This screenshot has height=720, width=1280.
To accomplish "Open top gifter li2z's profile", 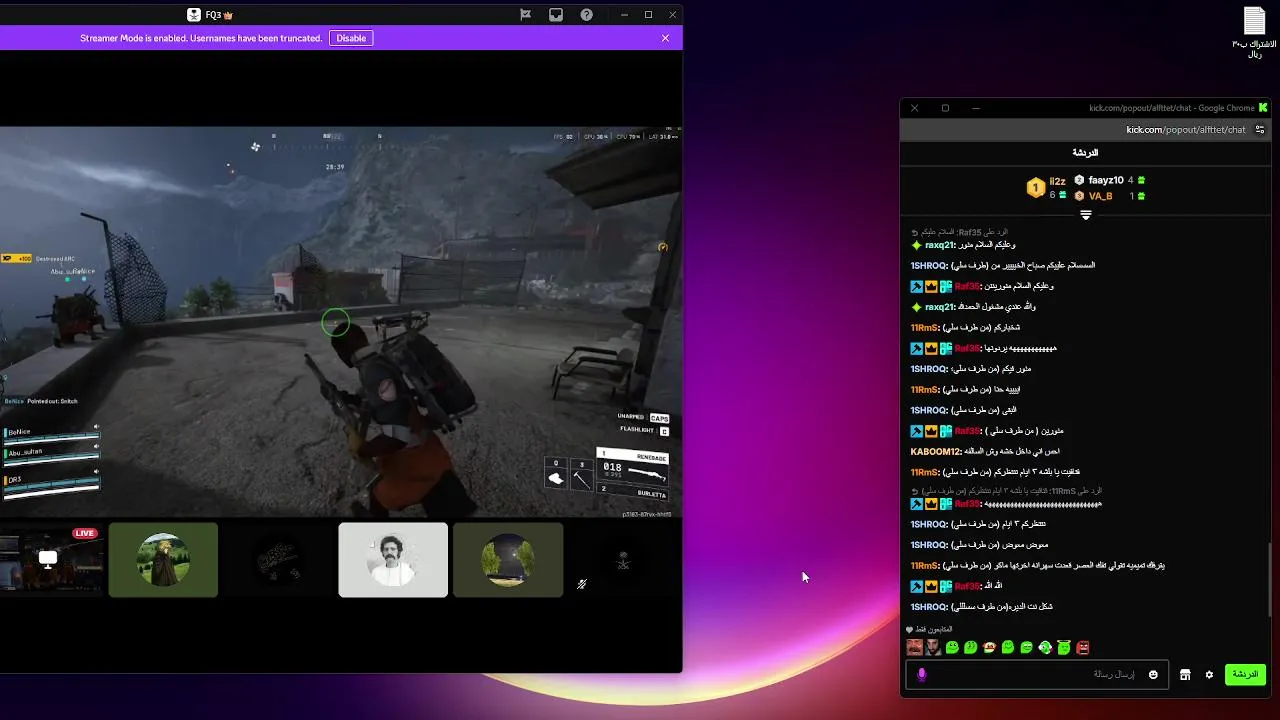I will pyautogui.click(x=1057, y=181).
